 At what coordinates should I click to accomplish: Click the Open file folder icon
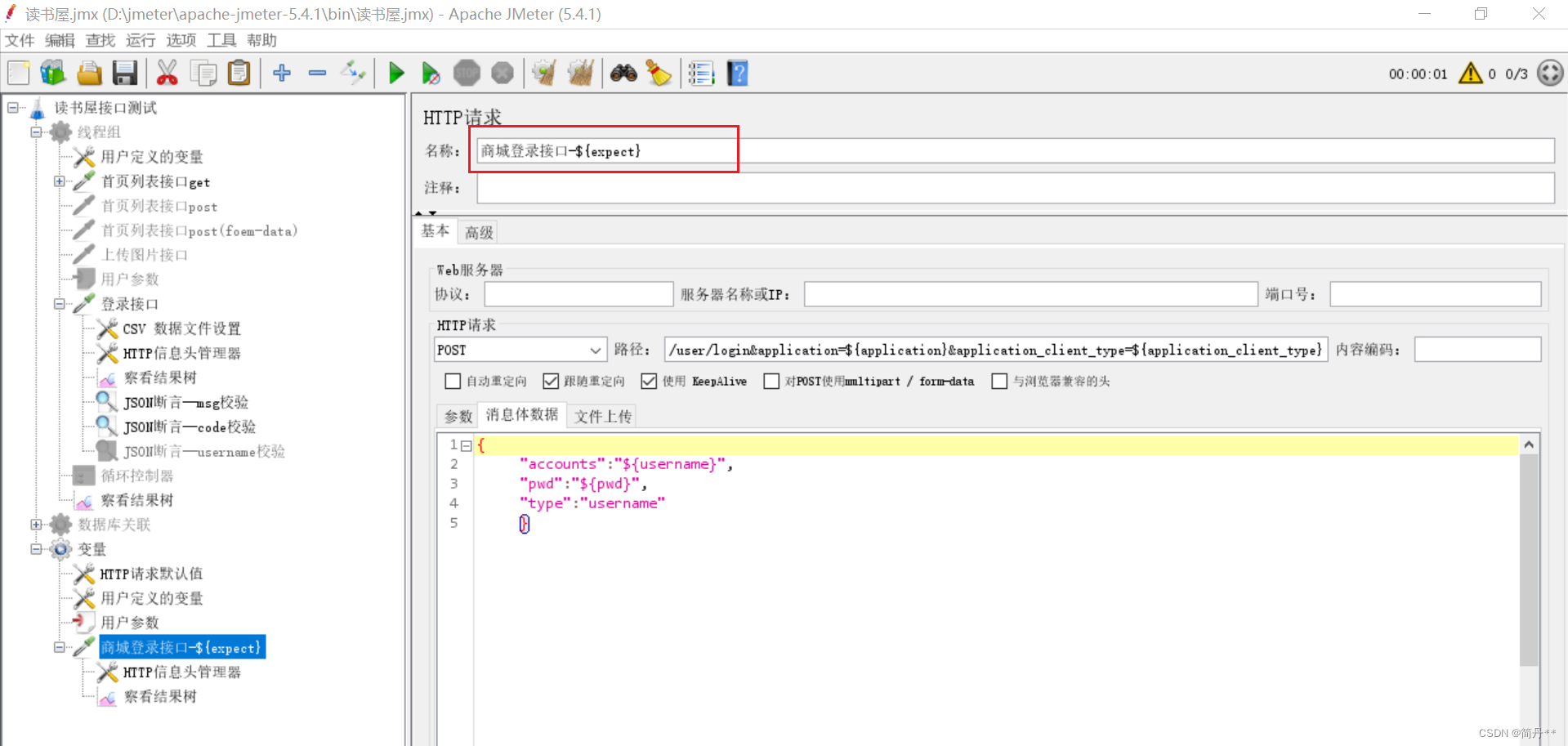[89, 74]
